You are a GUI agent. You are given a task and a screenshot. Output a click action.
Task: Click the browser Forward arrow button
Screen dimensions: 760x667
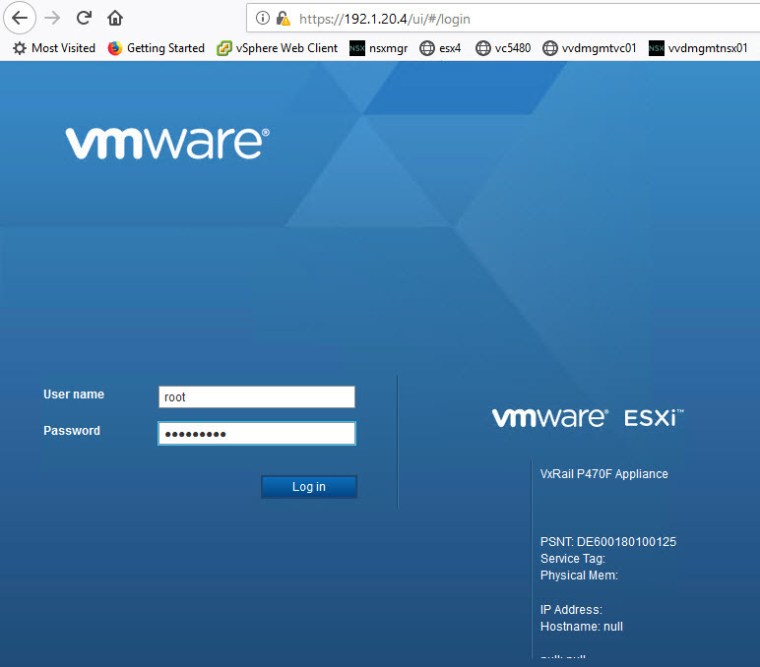(x=52, y=18)
